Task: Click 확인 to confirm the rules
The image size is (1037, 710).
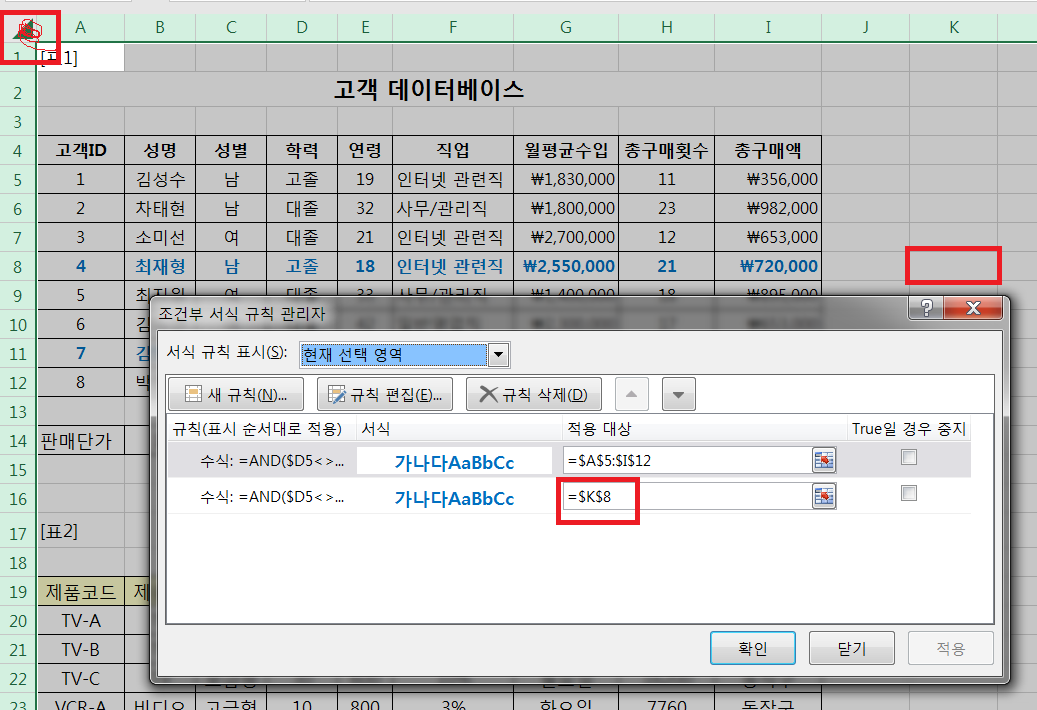Action: [x=752, y=648]
